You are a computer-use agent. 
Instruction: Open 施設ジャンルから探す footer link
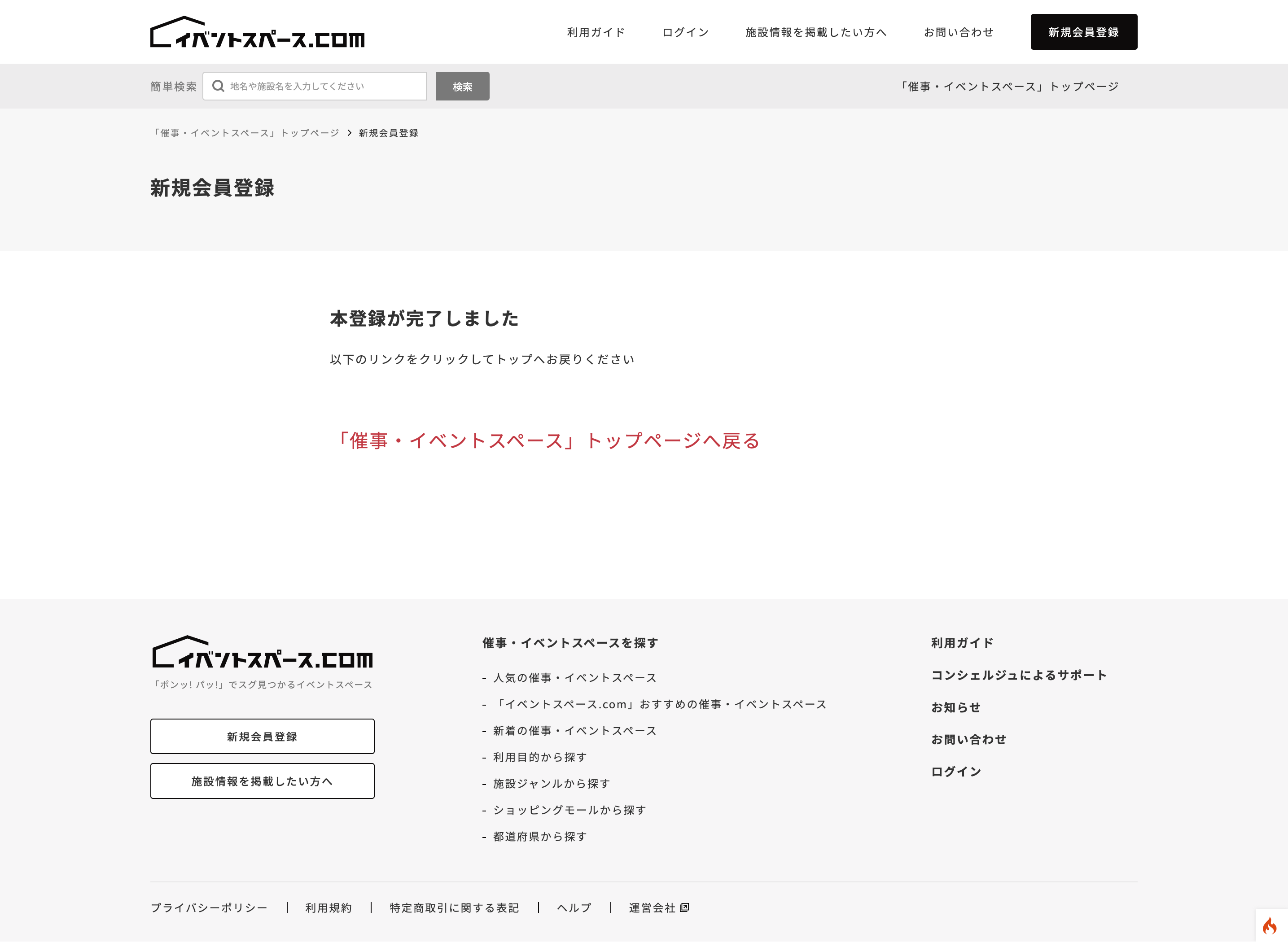point(552,784)
